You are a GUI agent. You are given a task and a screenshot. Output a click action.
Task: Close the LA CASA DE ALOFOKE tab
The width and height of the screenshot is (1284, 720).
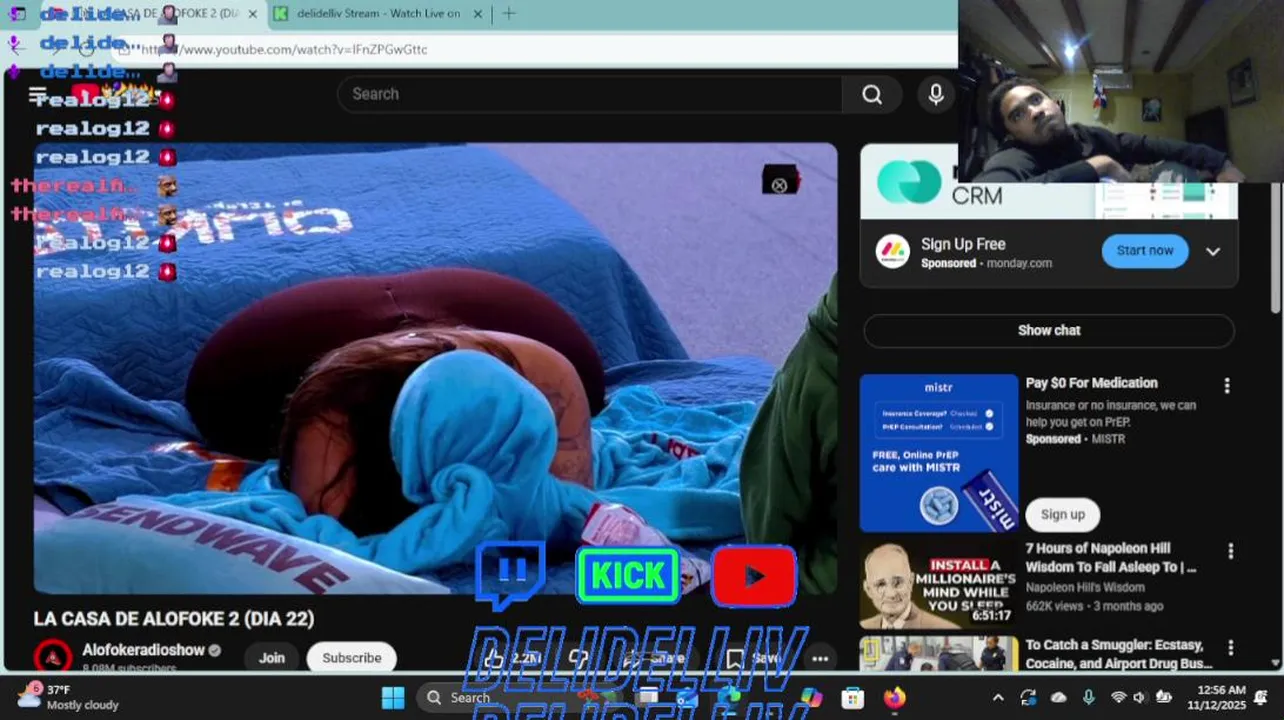click(252, 14)
